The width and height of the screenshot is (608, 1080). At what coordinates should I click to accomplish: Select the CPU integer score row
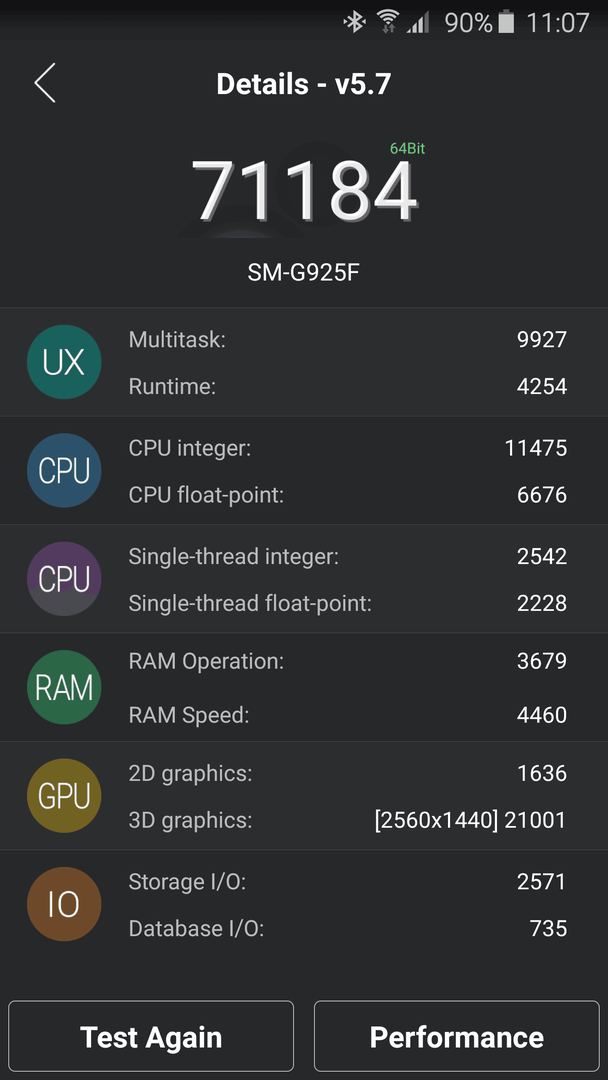point(348,448)
